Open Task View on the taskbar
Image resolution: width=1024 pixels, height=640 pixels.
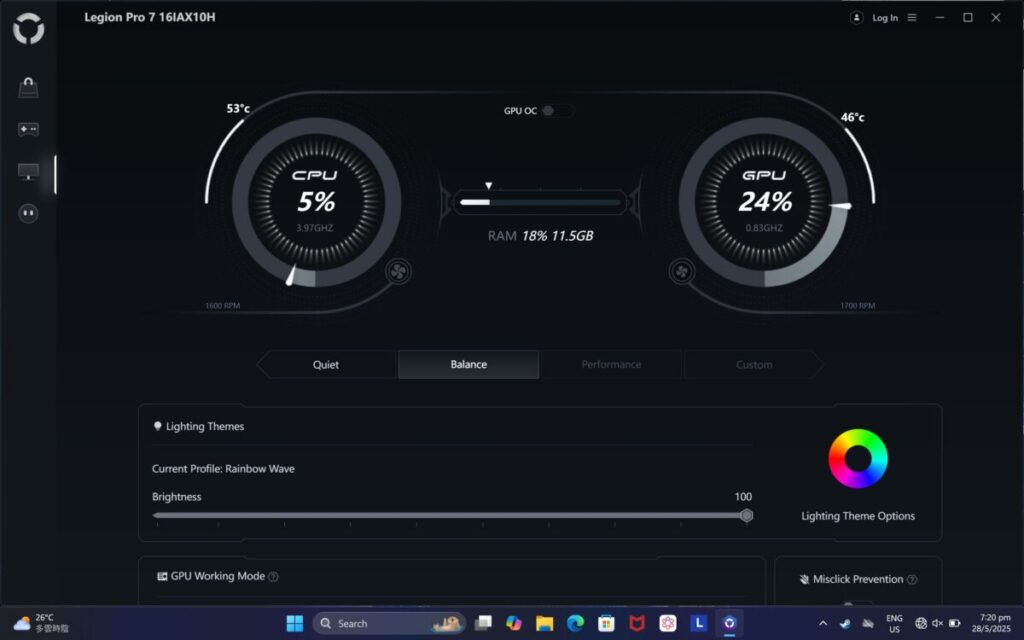click(483, 624)
